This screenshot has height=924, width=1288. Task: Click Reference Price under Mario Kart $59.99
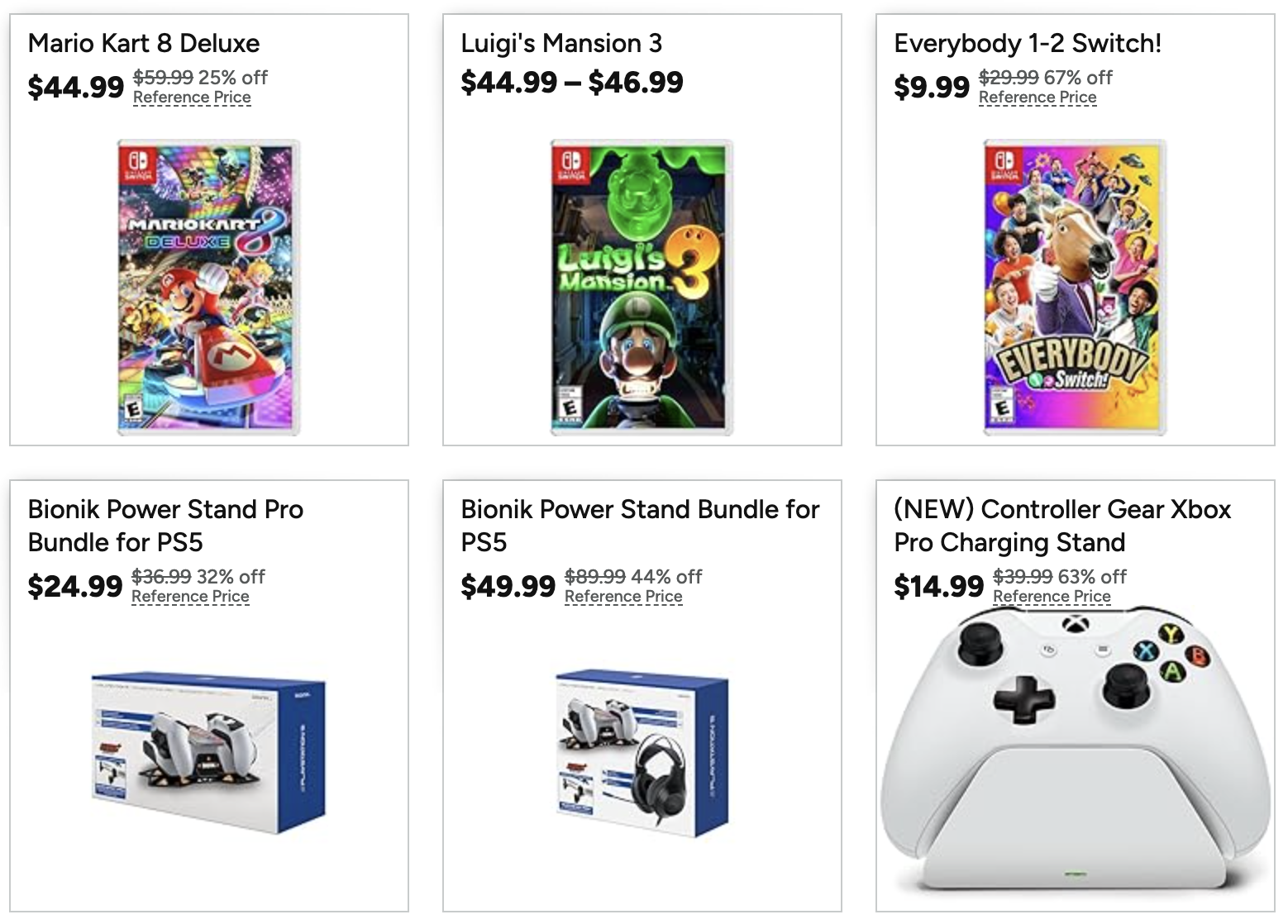point(192,98)
